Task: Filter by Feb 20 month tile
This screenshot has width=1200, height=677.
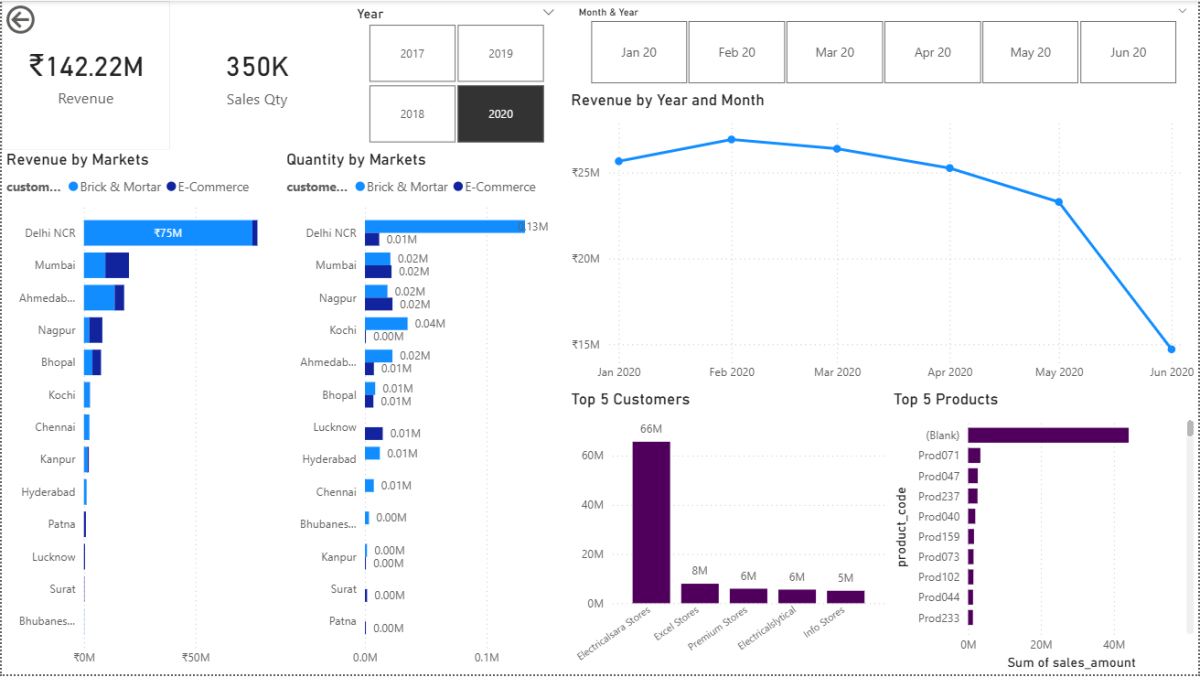Action: (737, 52)
